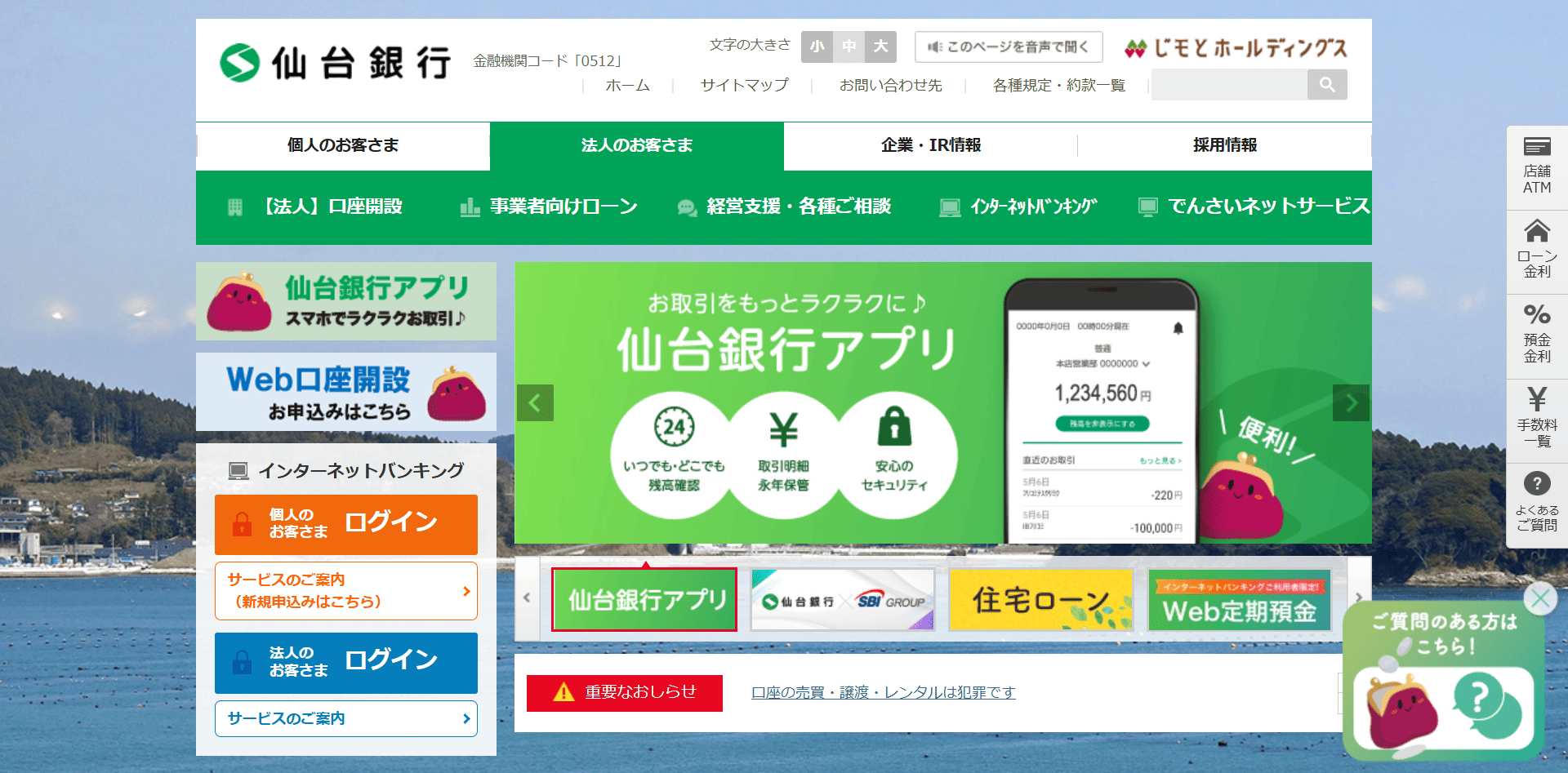Open 各種規定・約款一覧 link
1568x773 pixels.
point(1058,85)
